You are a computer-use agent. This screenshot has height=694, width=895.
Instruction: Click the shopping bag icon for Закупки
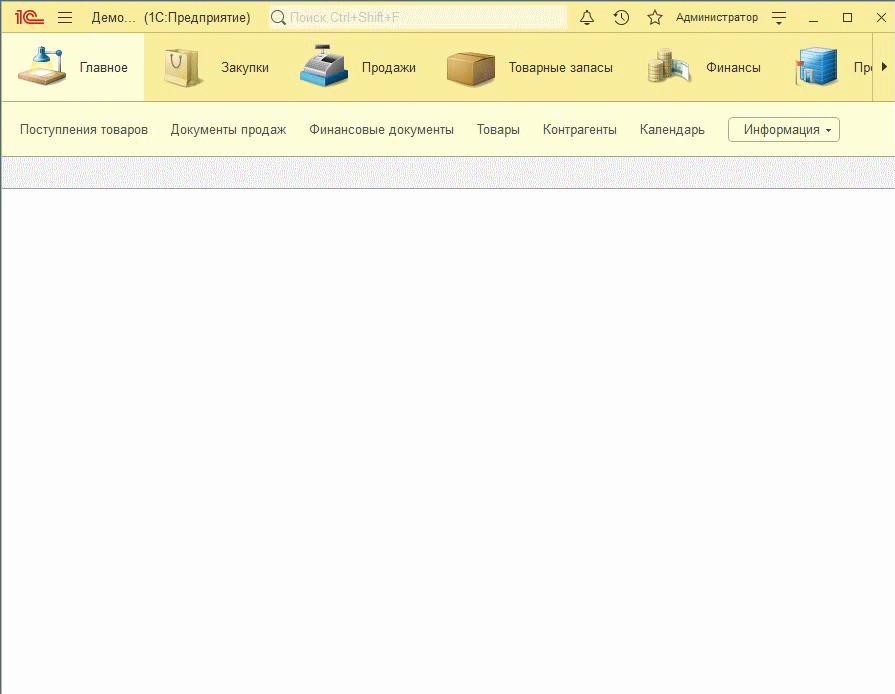(x=184, y=65)
